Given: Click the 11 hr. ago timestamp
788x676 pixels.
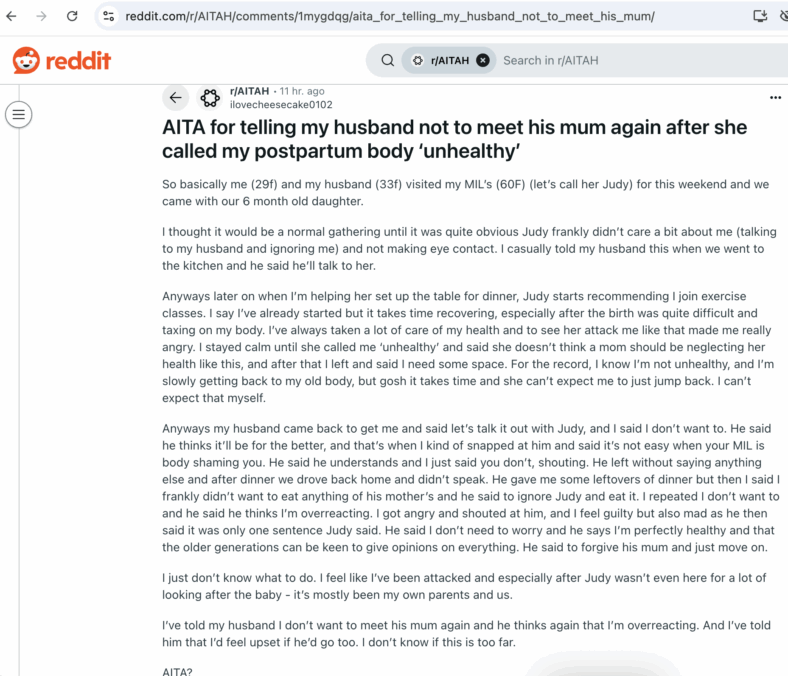Looking at the screenshot, I should point(302,91).
